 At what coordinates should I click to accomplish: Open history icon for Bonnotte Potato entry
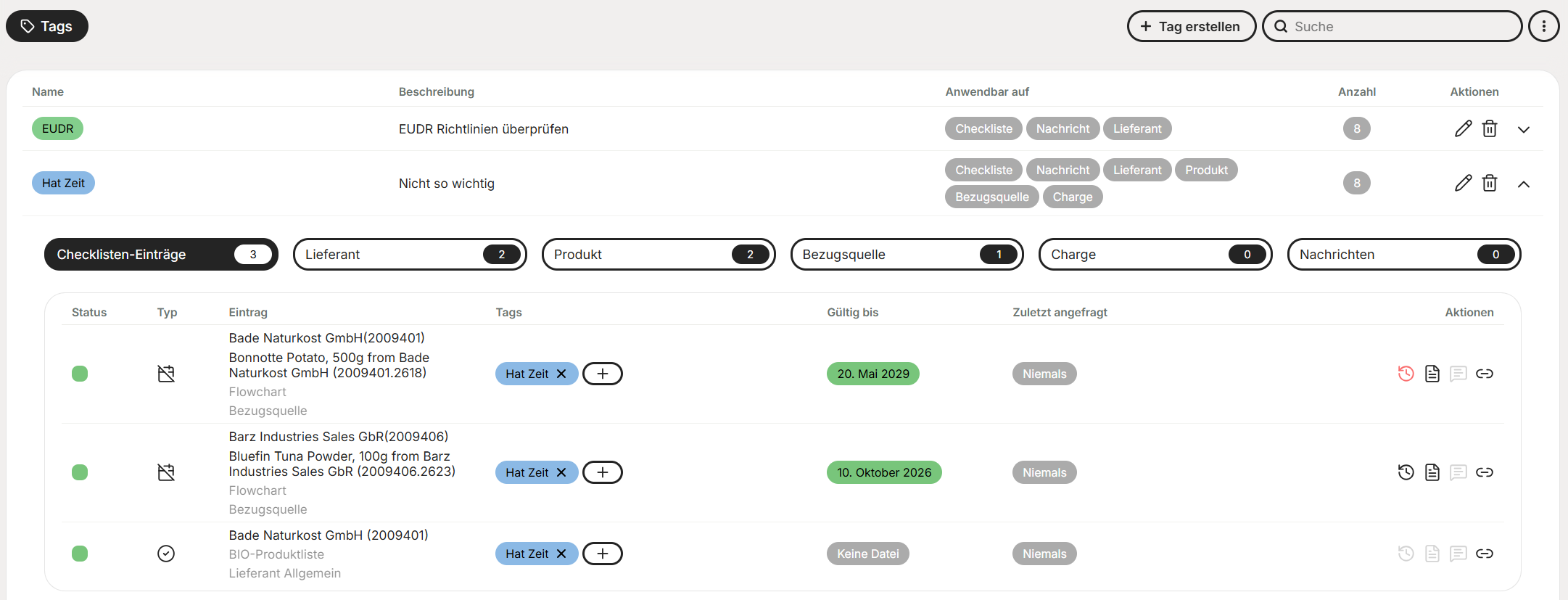point(1406,374)
